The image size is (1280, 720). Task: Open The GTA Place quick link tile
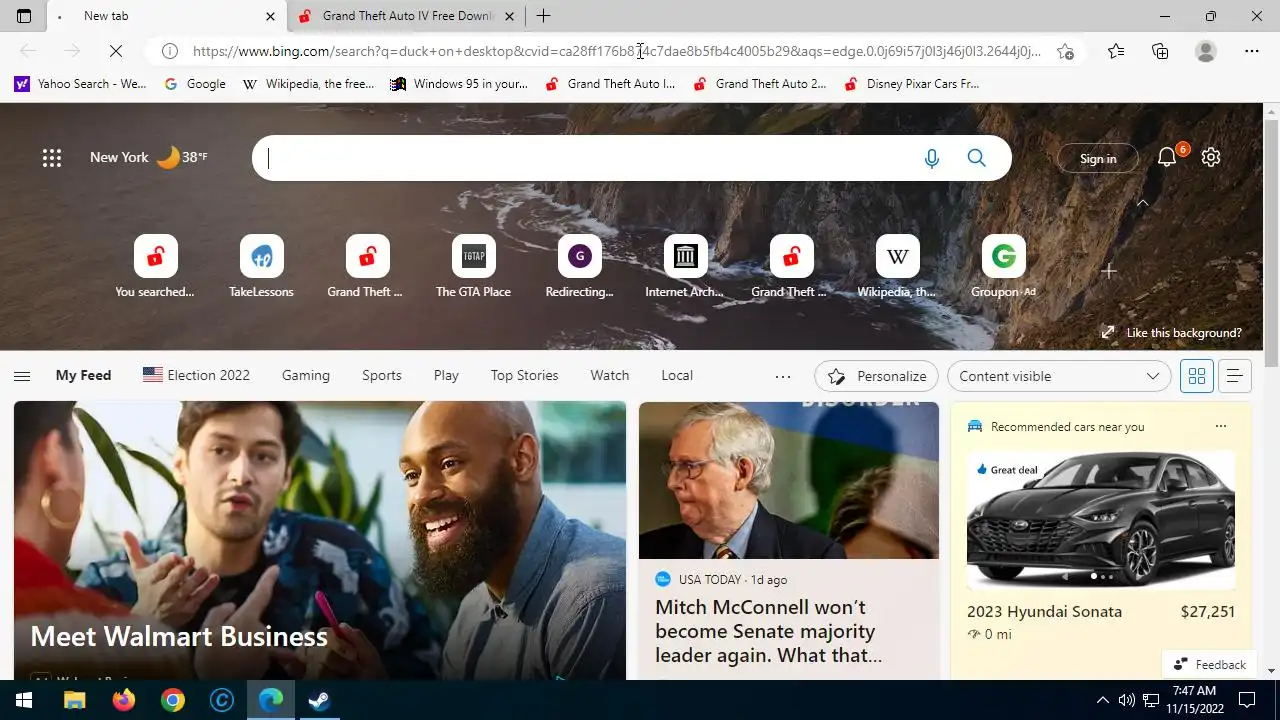click(x=473, y=267)
